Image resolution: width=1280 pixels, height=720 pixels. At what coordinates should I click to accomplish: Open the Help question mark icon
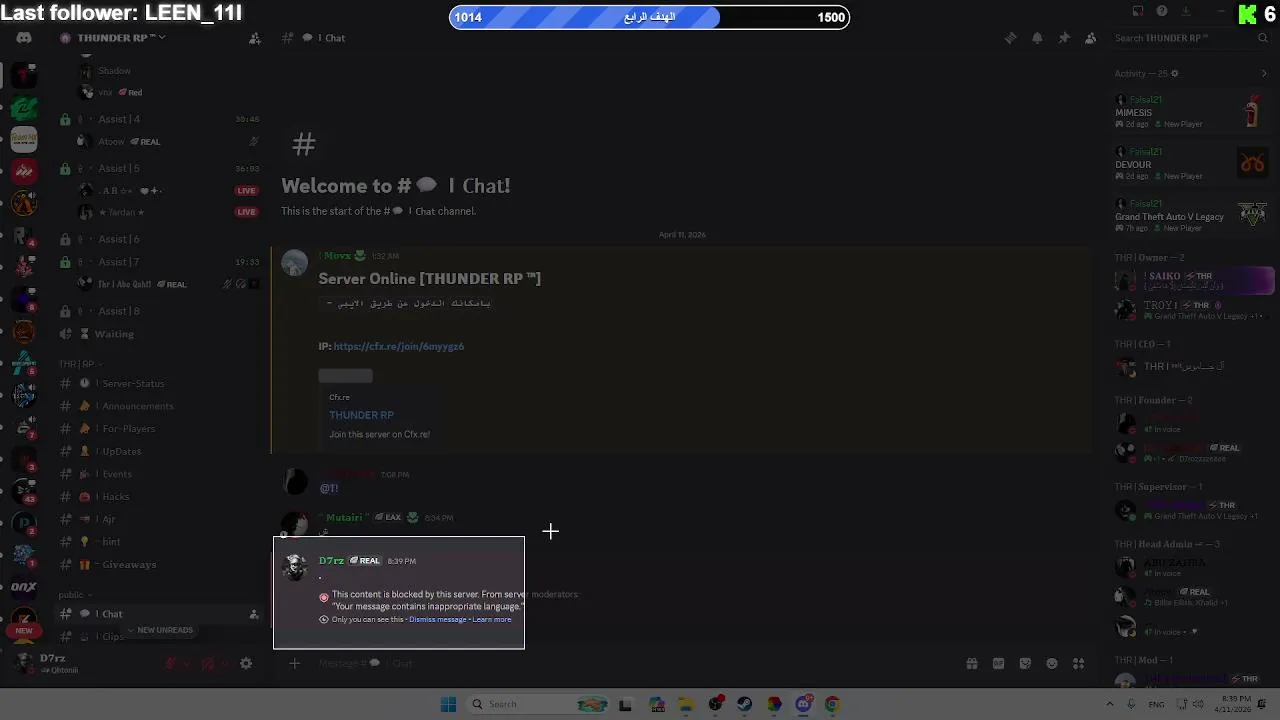point(1162,11)
